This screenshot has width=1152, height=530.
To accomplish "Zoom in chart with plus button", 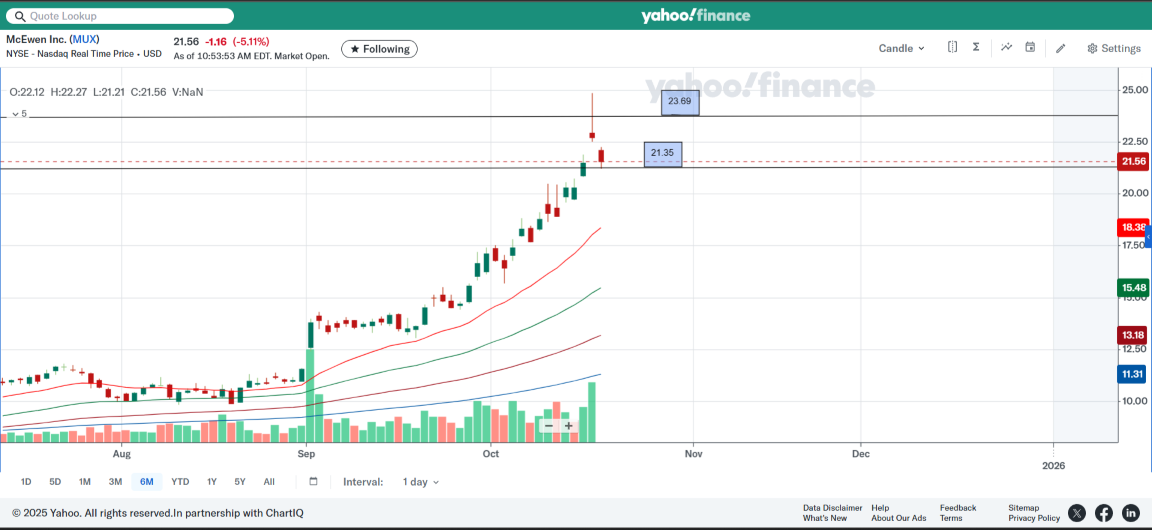I will [569, 426].
